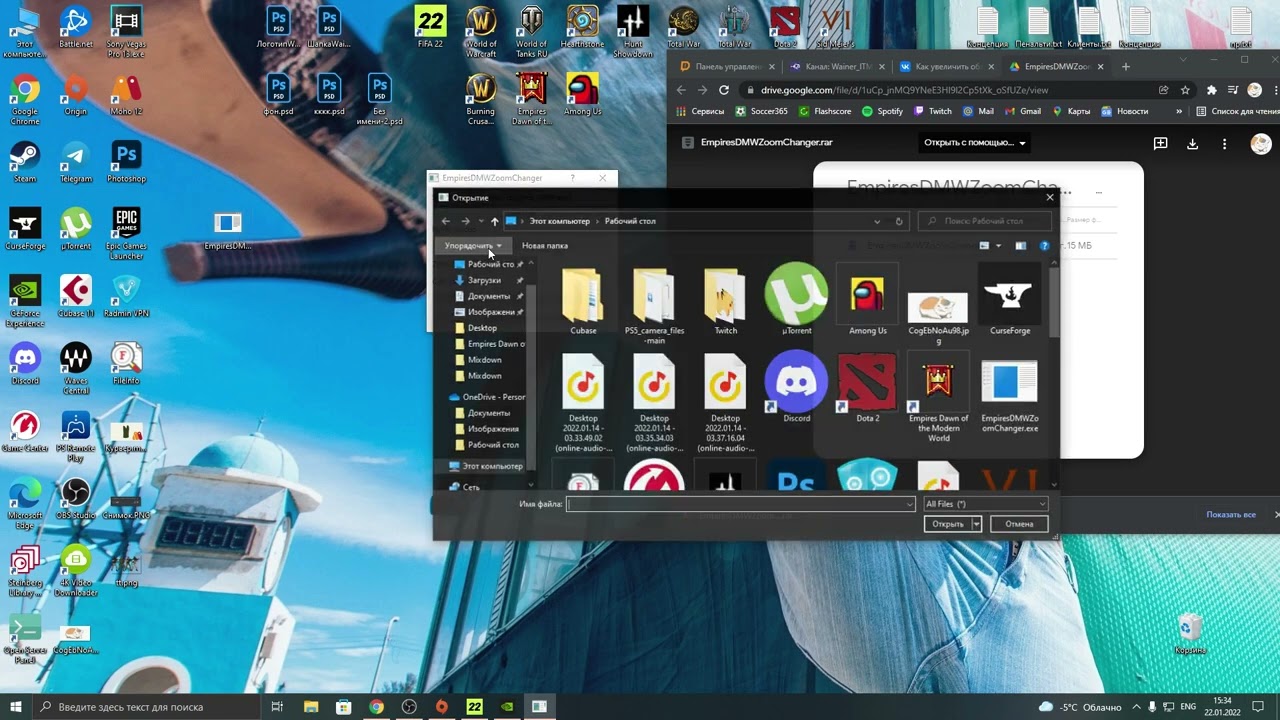Refresh the Open dialog address bar
This screenshot has width=1280, height=720.
899,221
